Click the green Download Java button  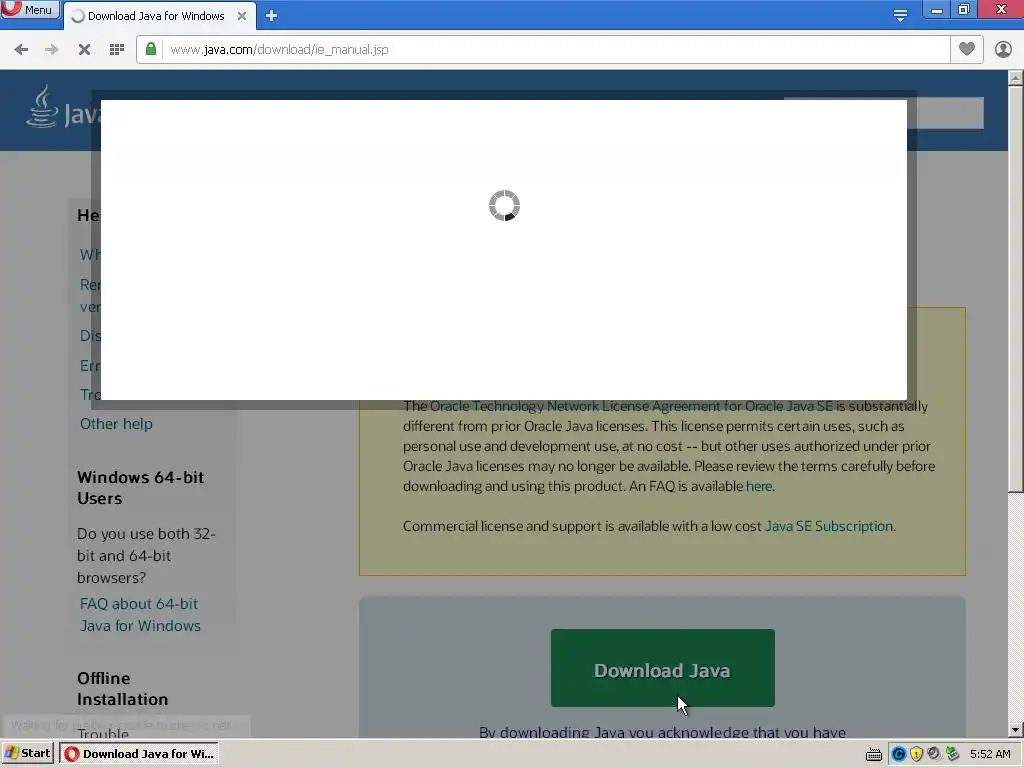(x=663, y=668)
